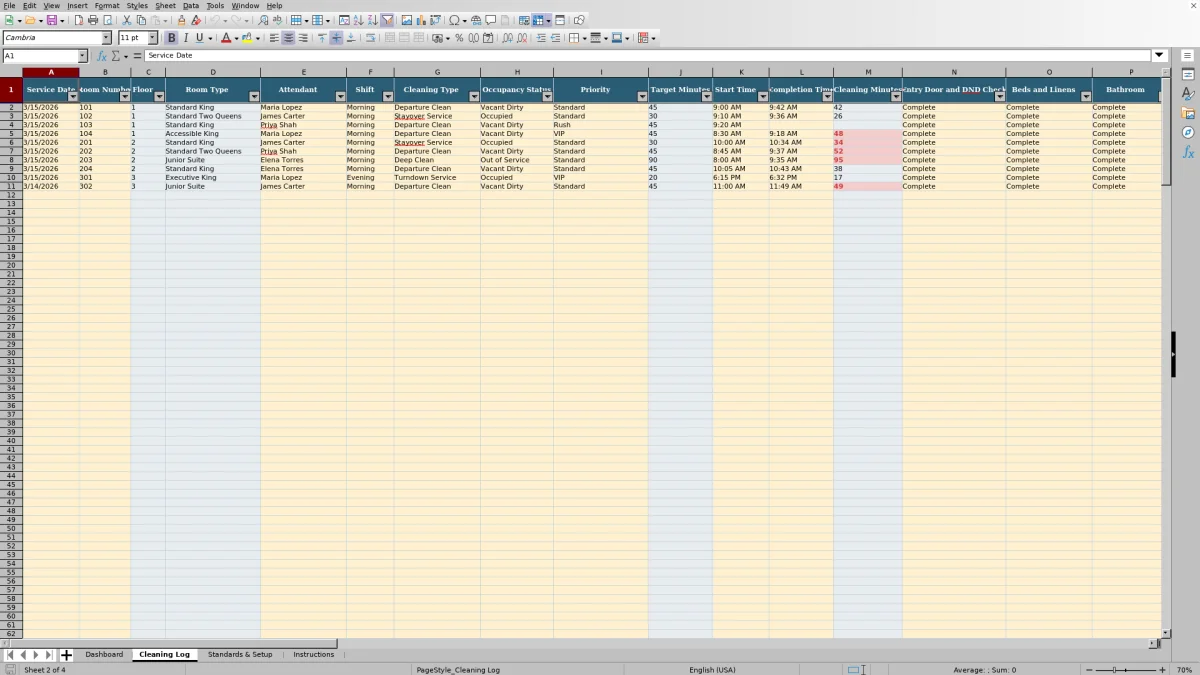Switch to the Instructions sheet tab

click(x=314, y=655)
